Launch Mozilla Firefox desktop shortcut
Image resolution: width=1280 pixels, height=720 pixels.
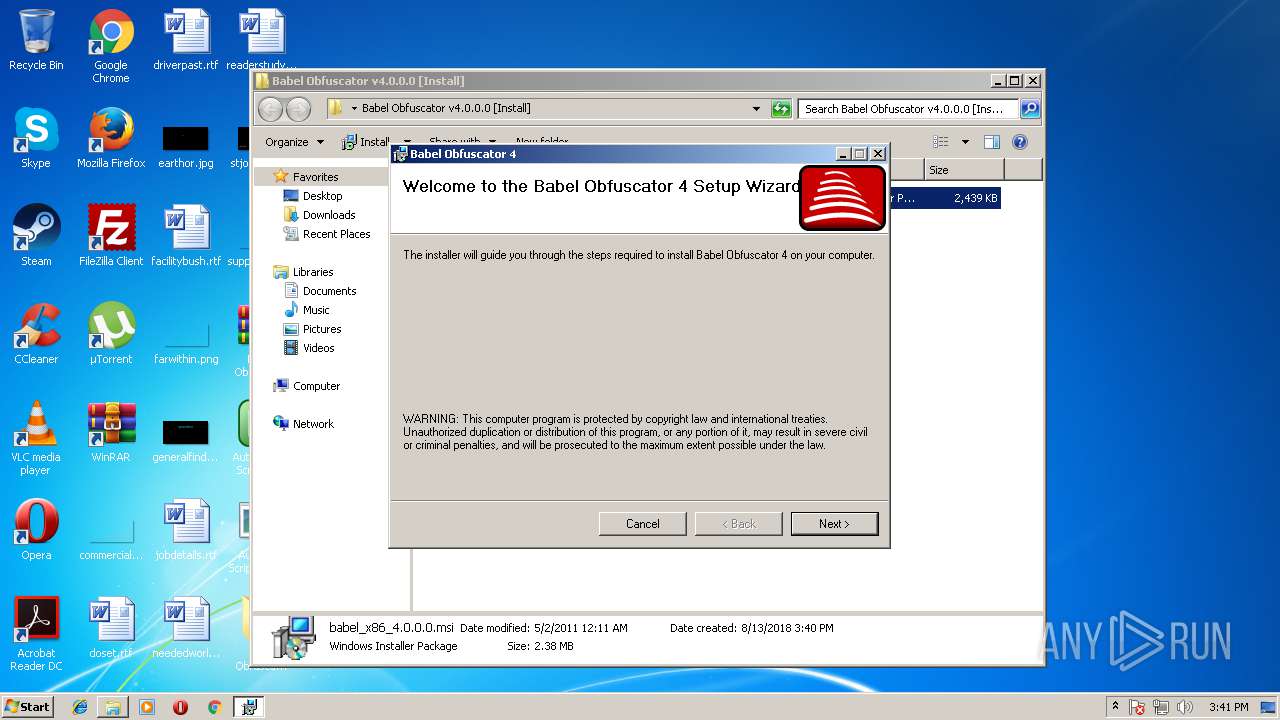(x=111, y=138)
